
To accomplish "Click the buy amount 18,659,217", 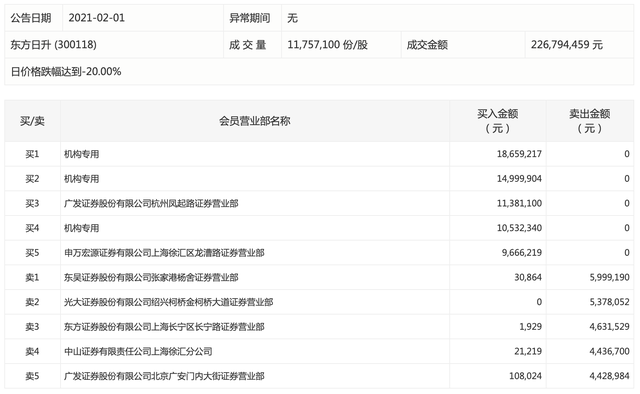I will click(x=519, y=154).
